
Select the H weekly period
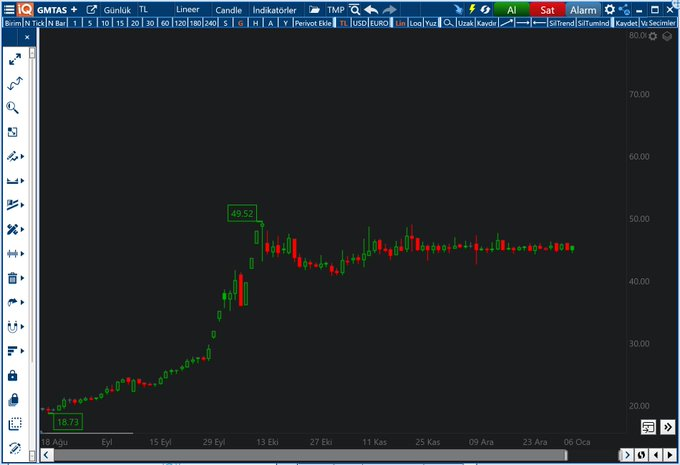tap(255, 23)
